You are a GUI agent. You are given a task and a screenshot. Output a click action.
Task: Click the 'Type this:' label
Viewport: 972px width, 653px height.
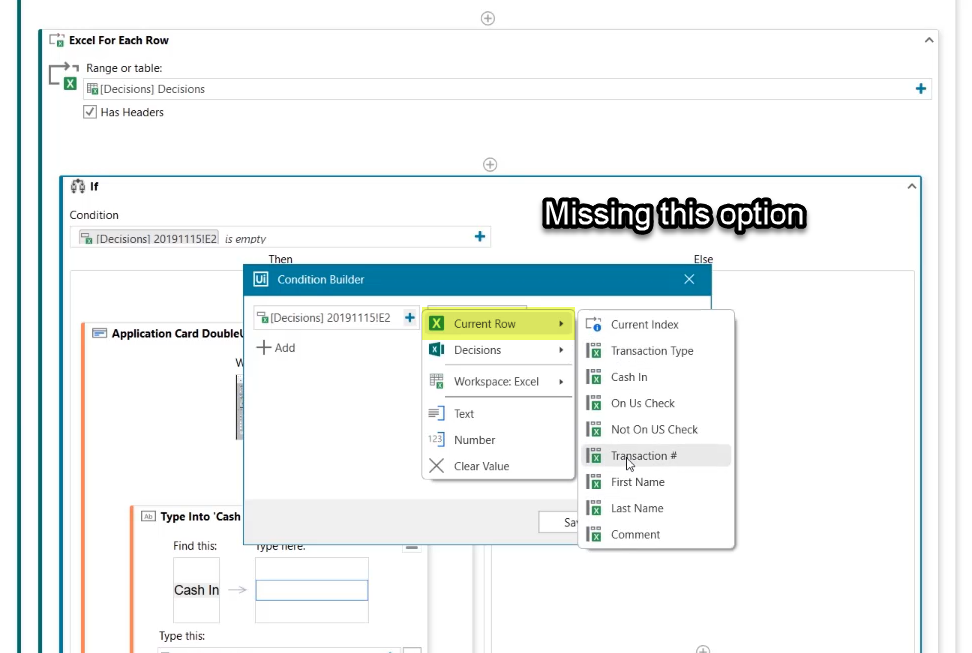coord(182,636)
